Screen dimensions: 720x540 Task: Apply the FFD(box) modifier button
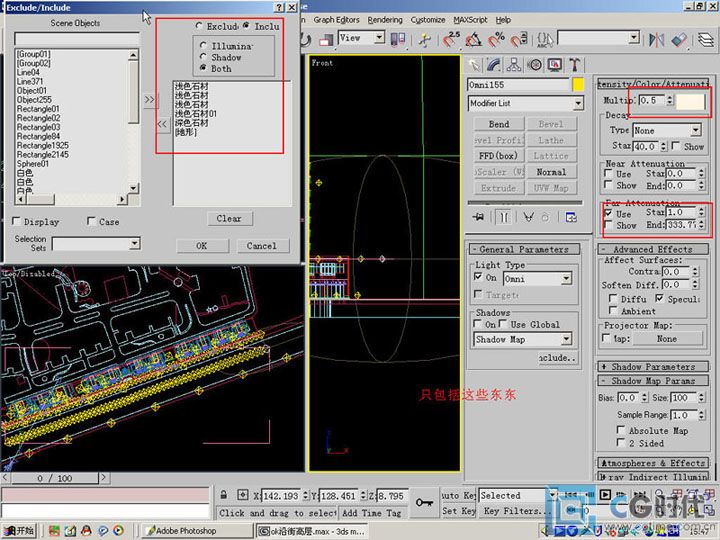[499, 156]
